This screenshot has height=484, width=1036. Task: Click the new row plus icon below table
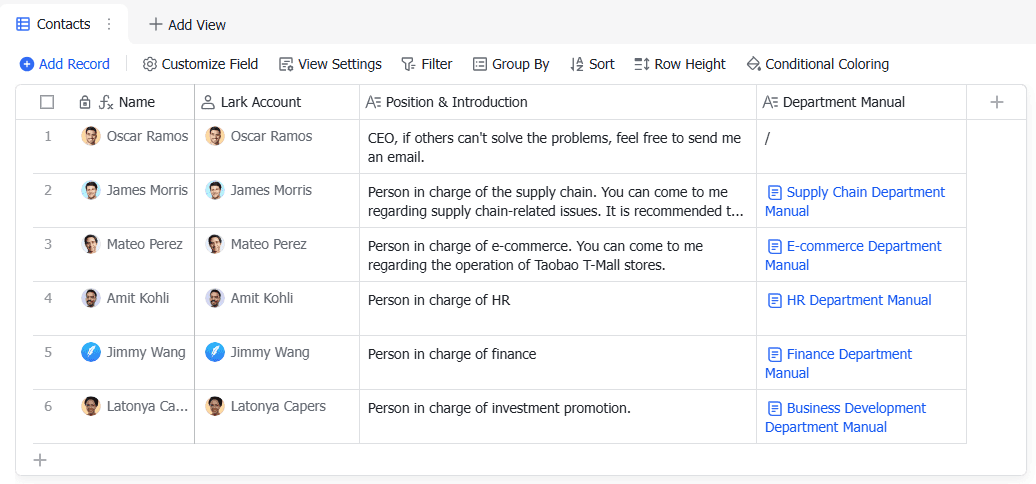tap(40, 460)
